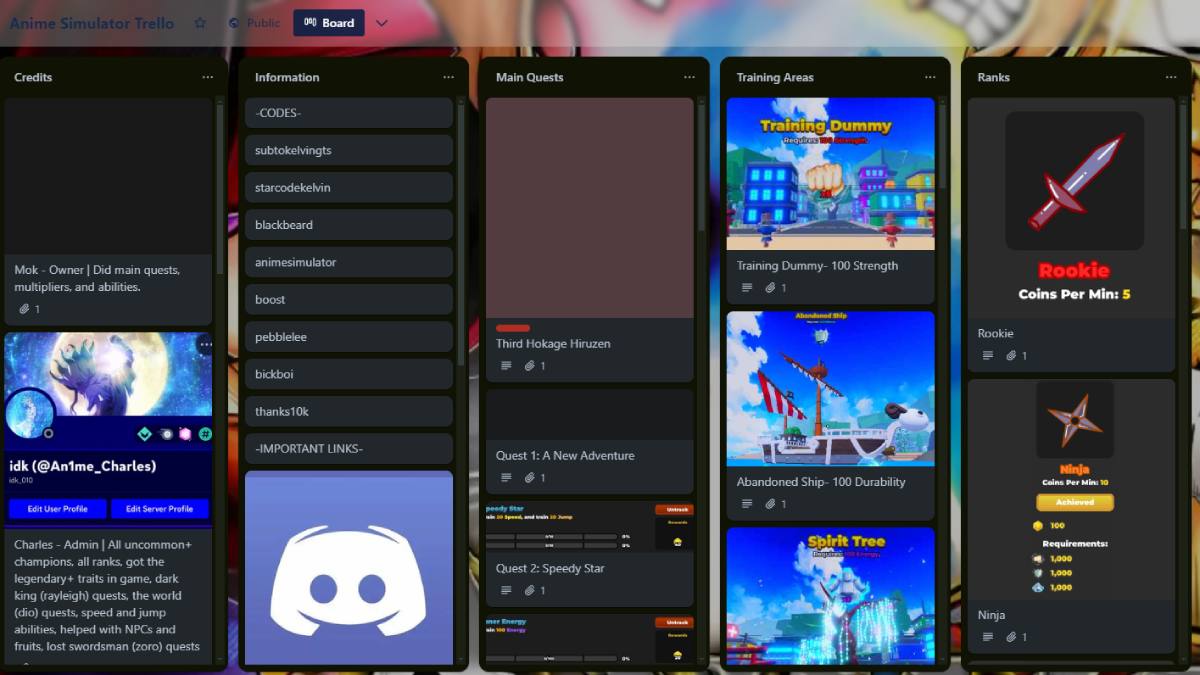This screenshot has height=675, width=1200.
Task: Click the attachment icon on Mok card
Action: [24, 309]
